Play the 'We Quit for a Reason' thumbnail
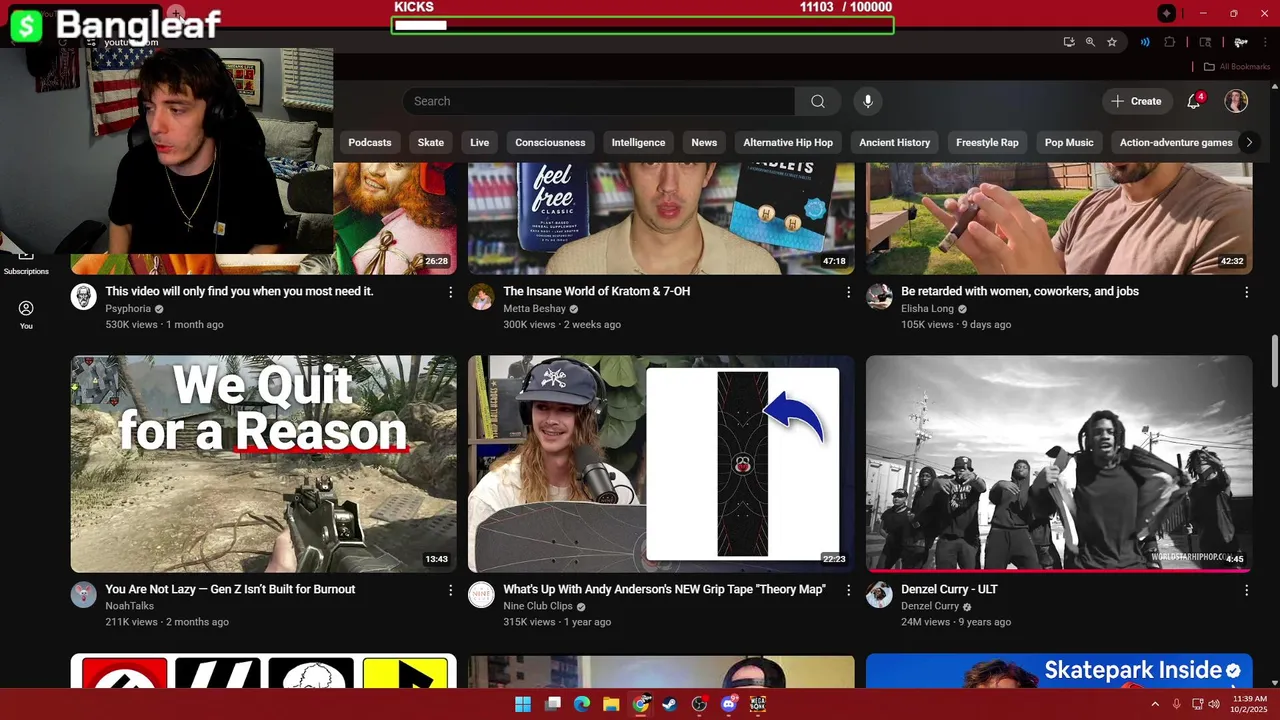The width and height of the screenshot is (1280, 720). click(264, 463)
